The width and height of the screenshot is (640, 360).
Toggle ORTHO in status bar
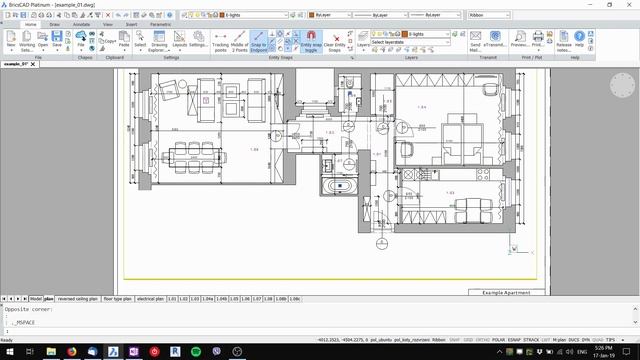point(482,340)
